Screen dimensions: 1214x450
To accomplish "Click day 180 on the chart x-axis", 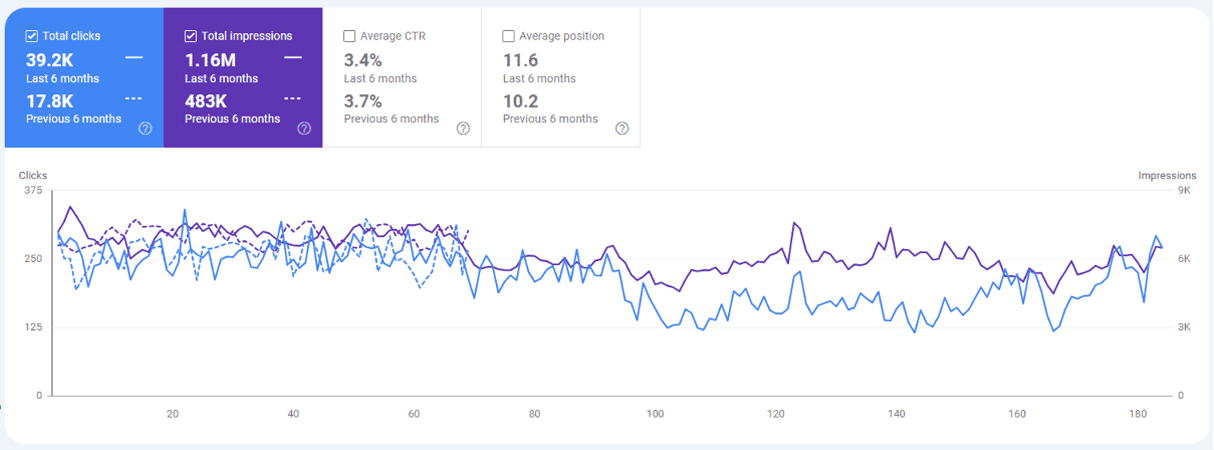I will pos(1138,414).
